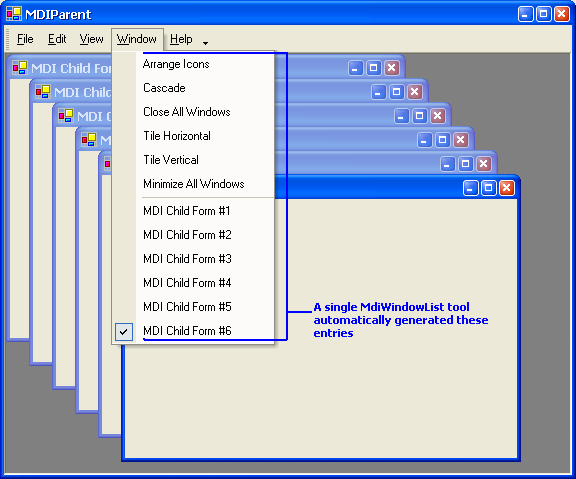Viewport: 576px width, 479px height.
Task: Minimize the third cascaded child form
Action: [402, 116]
